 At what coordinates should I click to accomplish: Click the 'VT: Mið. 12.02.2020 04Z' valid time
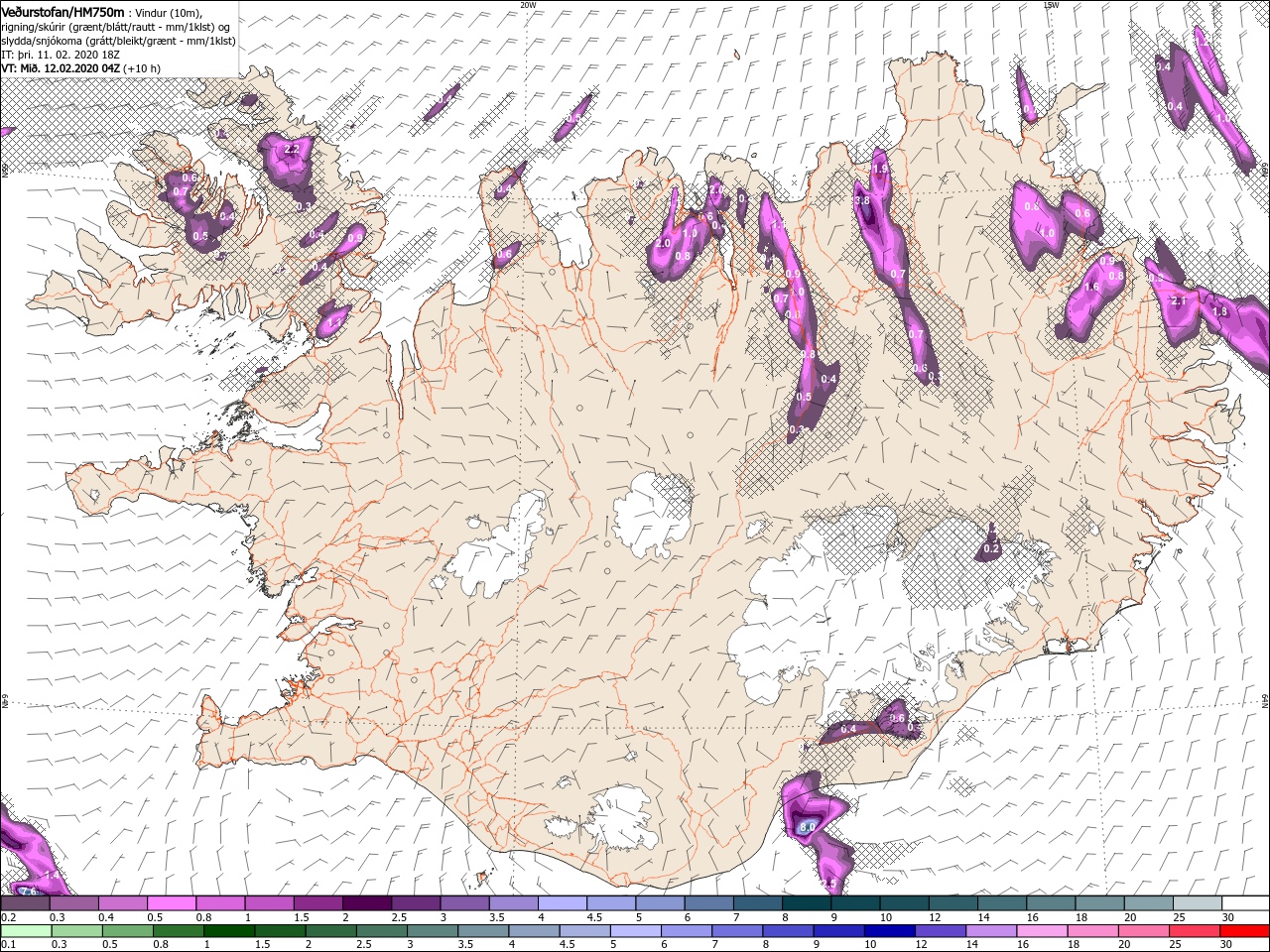pos(61,69)
